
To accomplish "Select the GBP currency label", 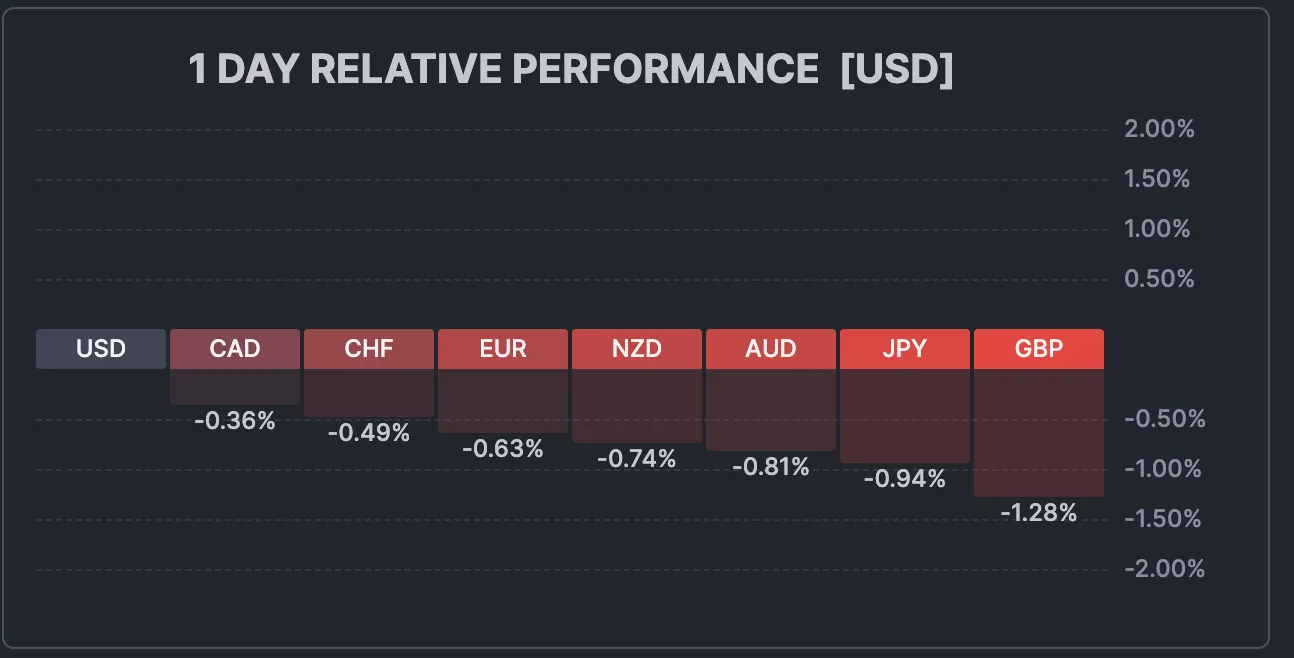I will point(1039,349).
